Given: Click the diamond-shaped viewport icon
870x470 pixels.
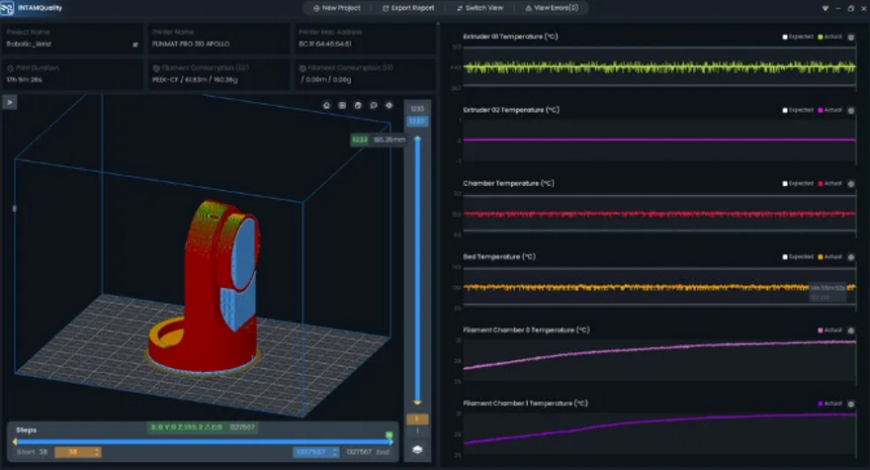Looking at the screenshot, I should click(x=389, y=105).
